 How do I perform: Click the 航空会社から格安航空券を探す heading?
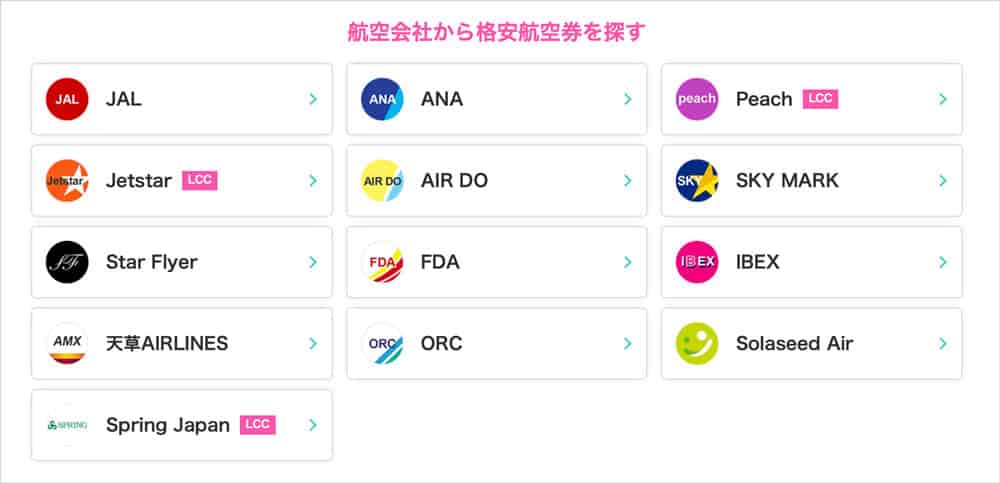(497, 32)
